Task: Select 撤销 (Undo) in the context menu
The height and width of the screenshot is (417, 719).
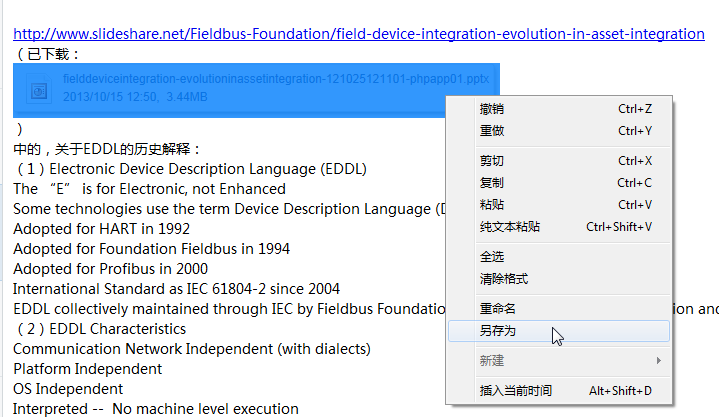Action: (492, 109)
